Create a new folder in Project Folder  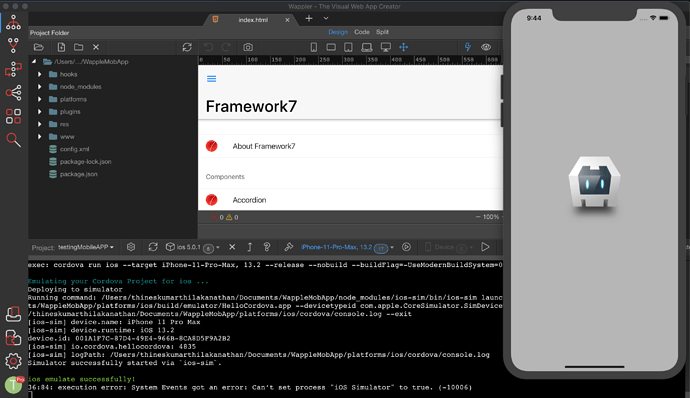78,47
